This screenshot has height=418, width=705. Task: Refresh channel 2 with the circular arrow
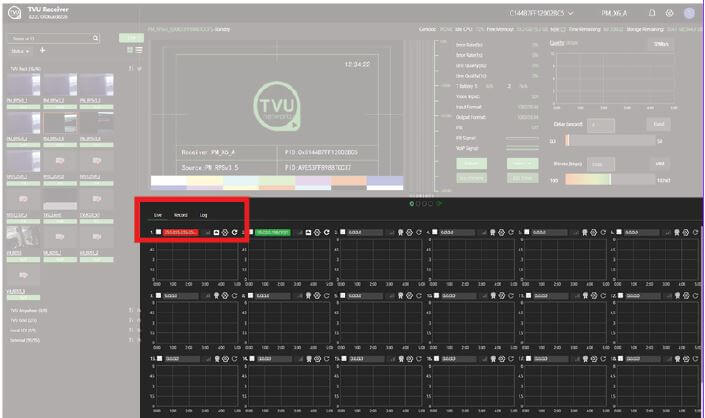pyautogui.click(x=326, y=232)
